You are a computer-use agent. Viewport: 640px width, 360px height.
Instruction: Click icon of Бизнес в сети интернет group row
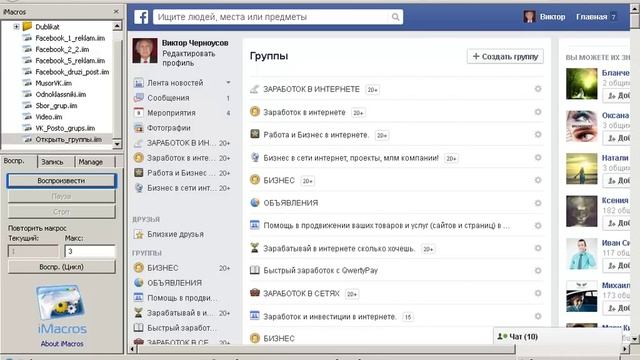click(x=255, y=157)
